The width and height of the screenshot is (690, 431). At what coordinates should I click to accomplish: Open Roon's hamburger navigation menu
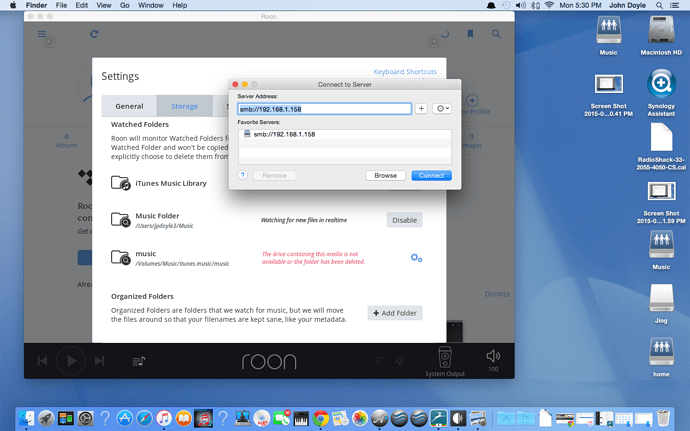pyautogui.click(x=42, y=34)
